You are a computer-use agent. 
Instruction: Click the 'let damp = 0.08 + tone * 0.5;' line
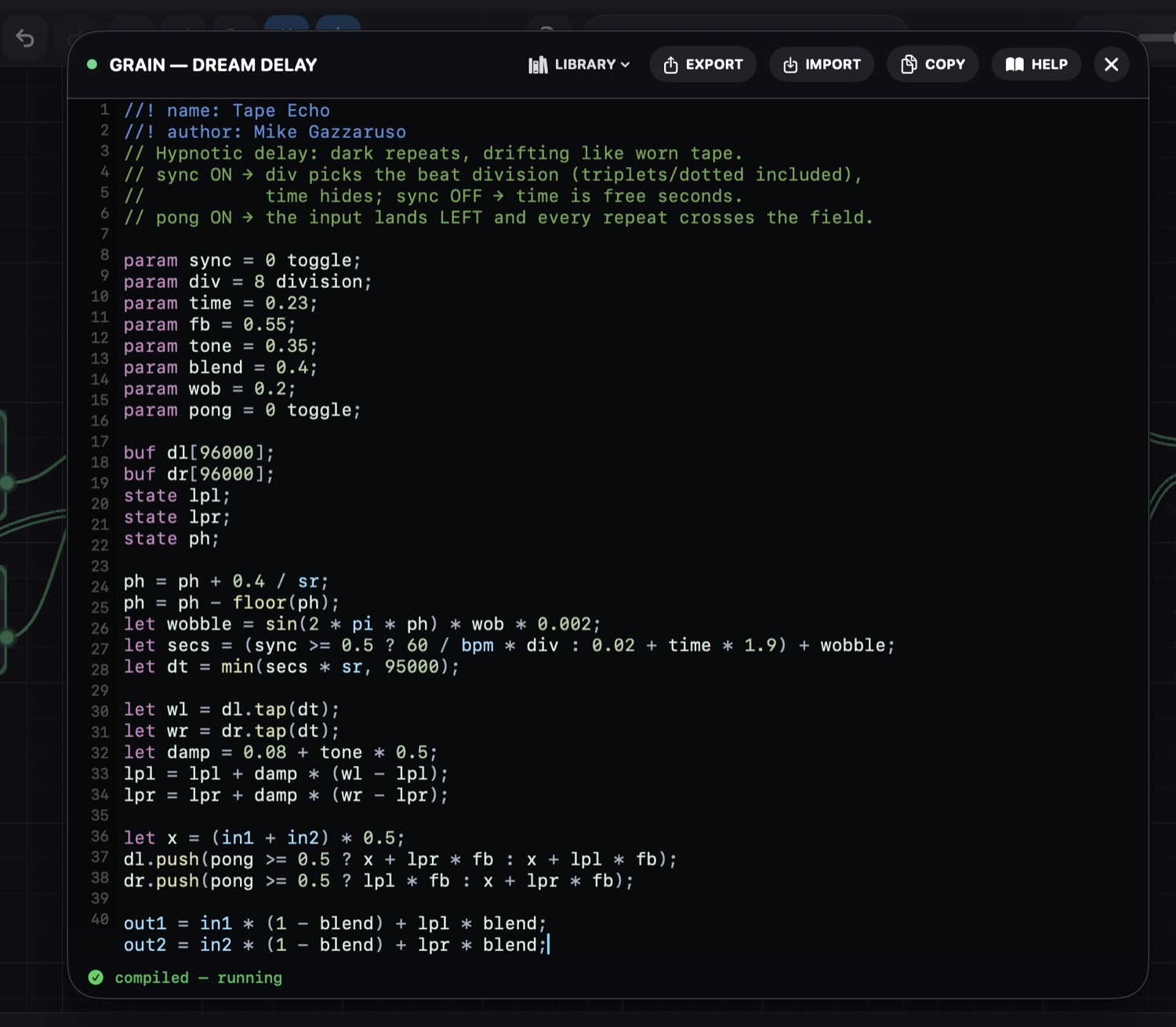281,753
